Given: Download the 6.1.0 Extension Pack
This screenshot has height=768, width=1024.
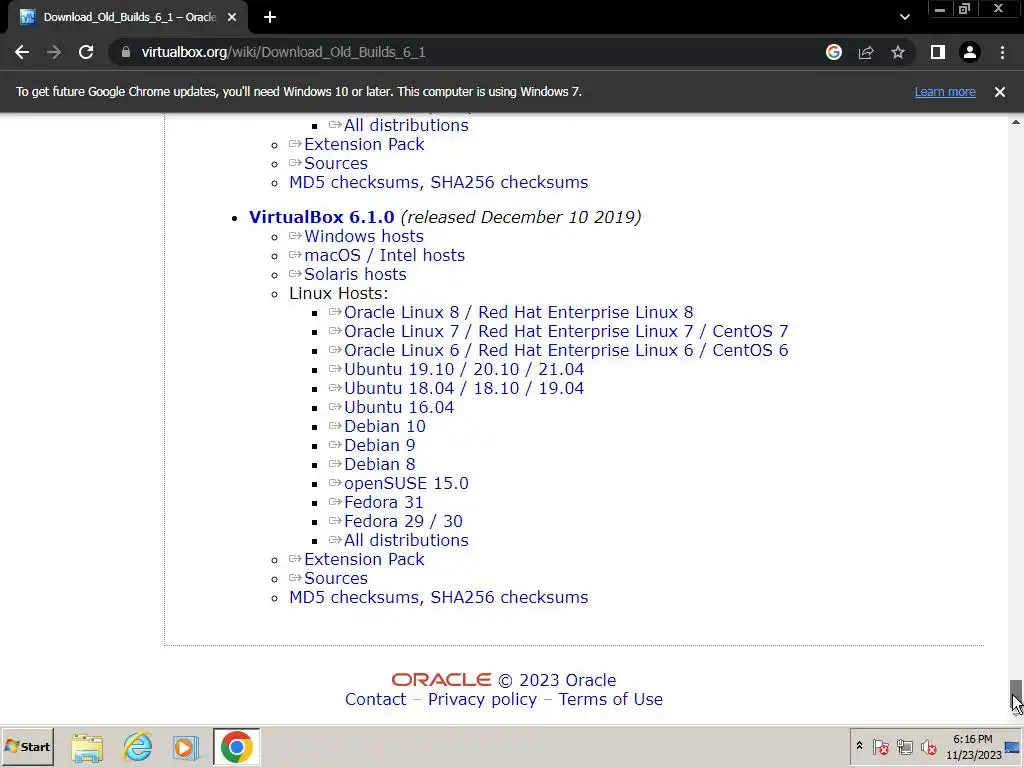Looking at the screenshot, I should [364, 559].
